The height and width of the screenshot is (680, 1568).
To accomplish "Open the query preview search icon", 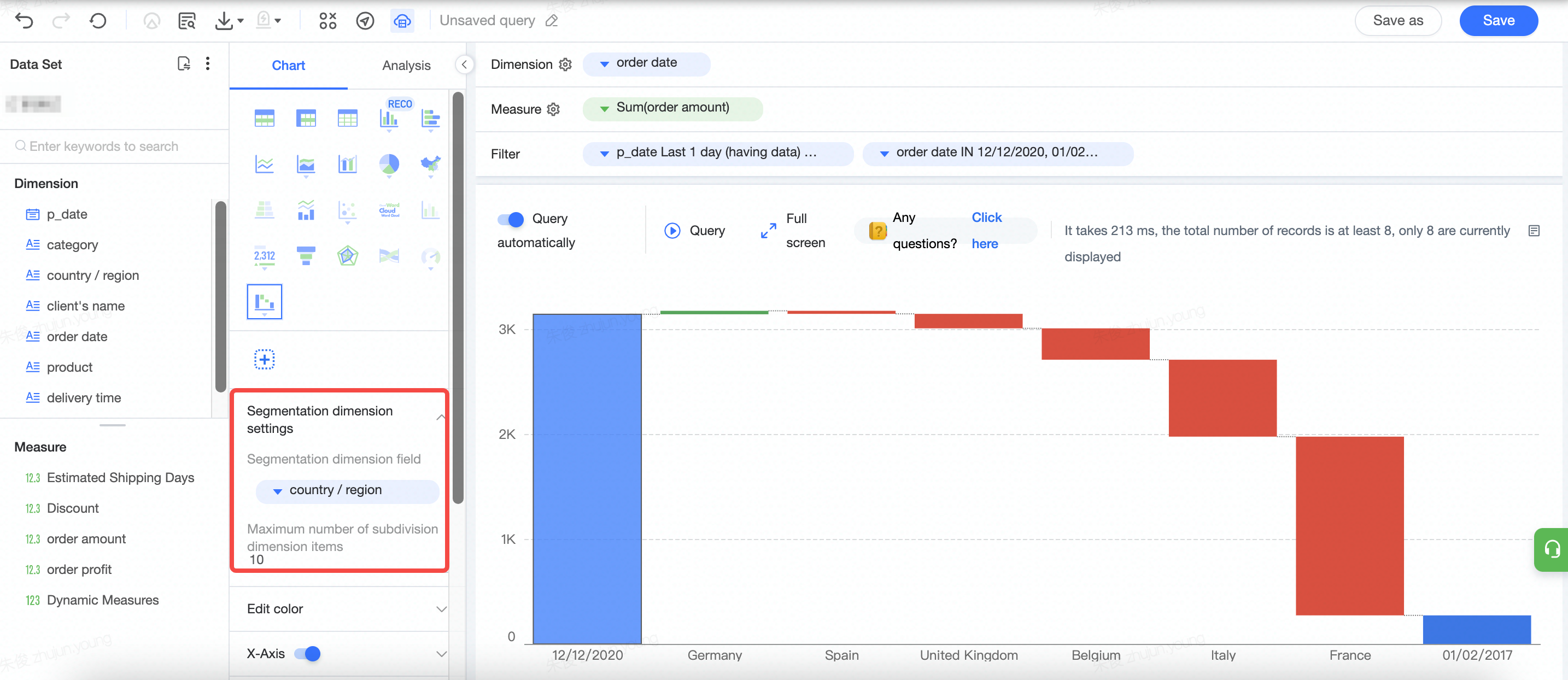I will tap(186, 21).
